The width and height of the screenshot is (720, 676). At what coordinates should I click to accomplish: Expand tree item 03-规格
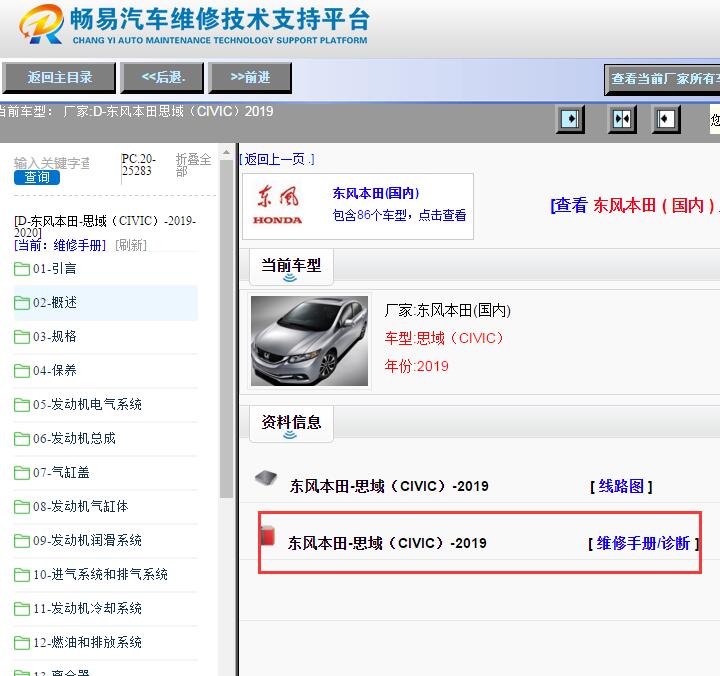tap(55, 337)
